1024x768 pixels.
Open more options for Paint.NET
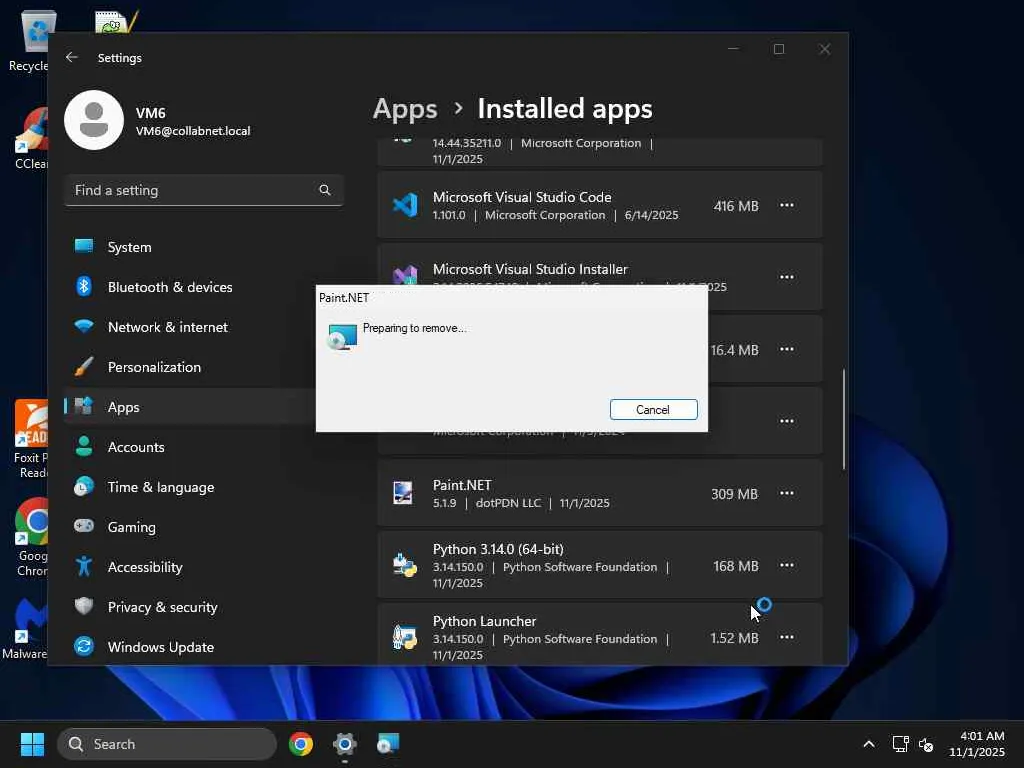(787, 493)
